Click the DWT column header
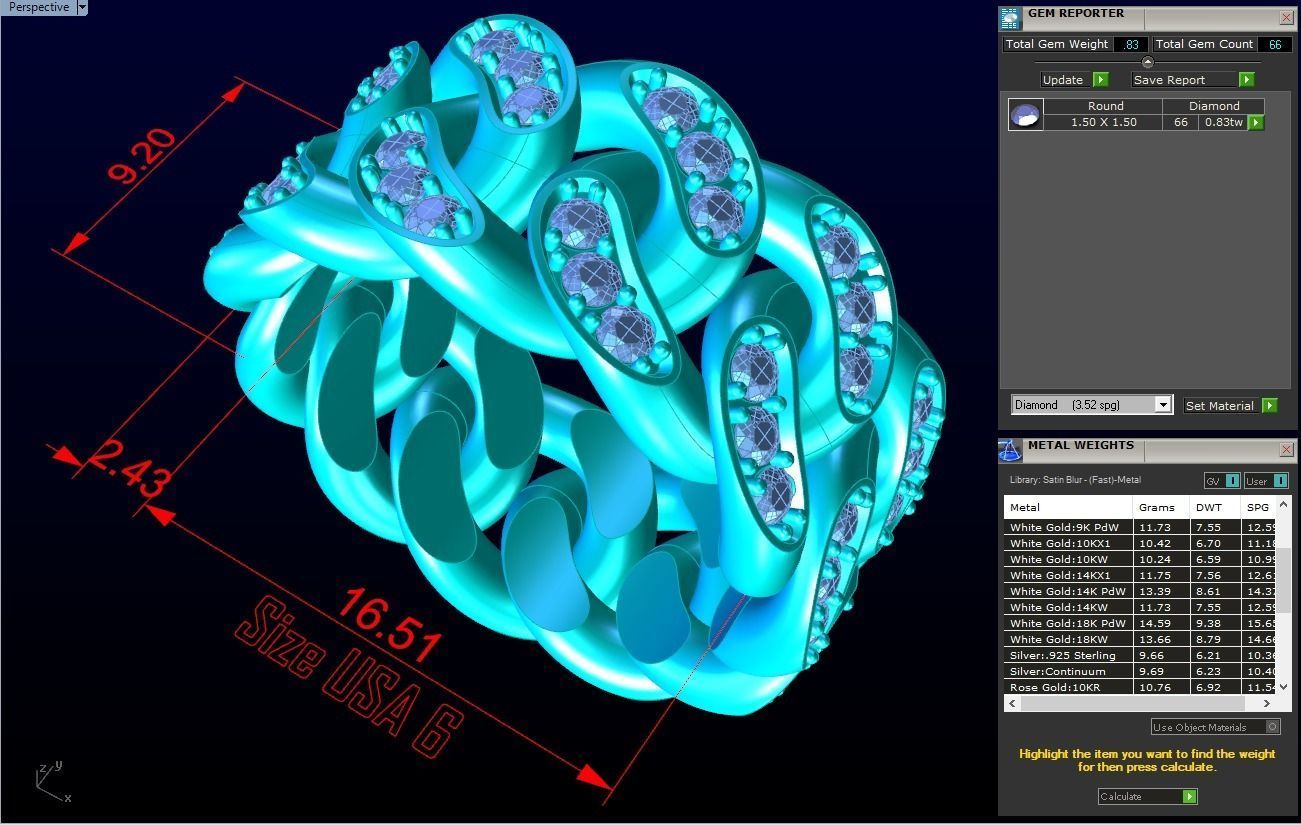Viewport: 1301px width, 825px height. (x=1215, y=507)
